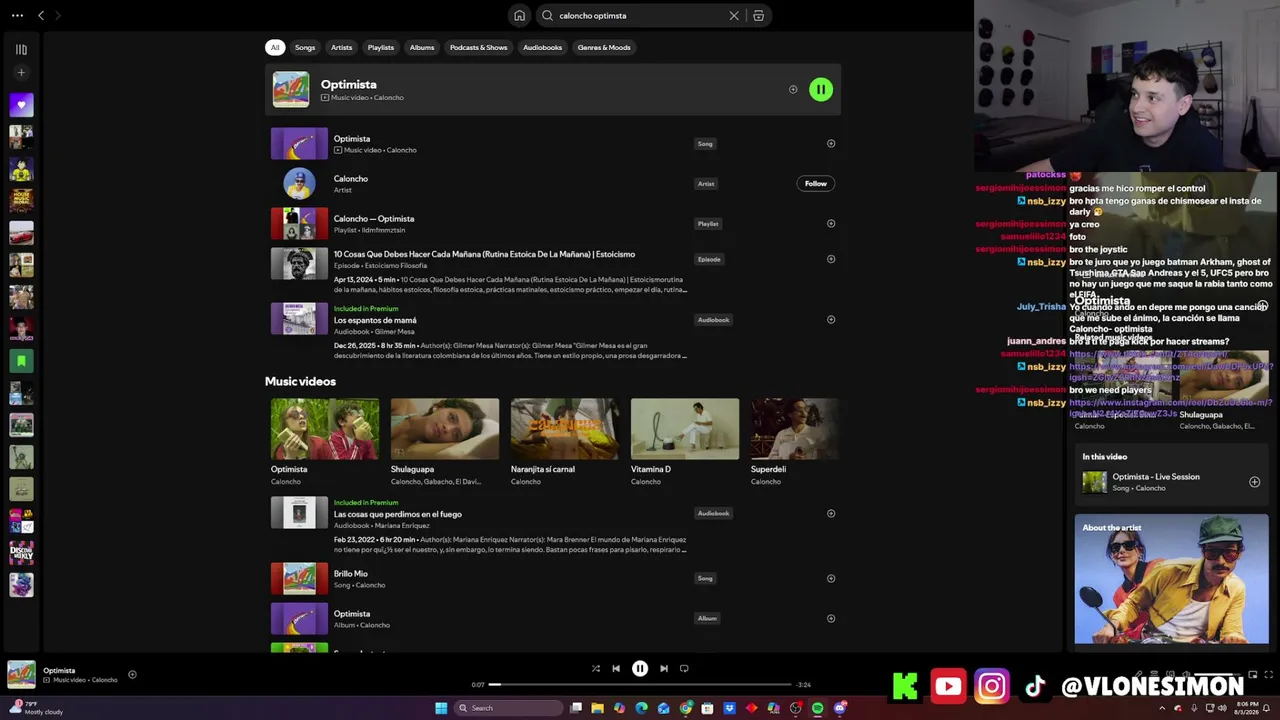Go back with the left arrow

[x=41, y=15]
